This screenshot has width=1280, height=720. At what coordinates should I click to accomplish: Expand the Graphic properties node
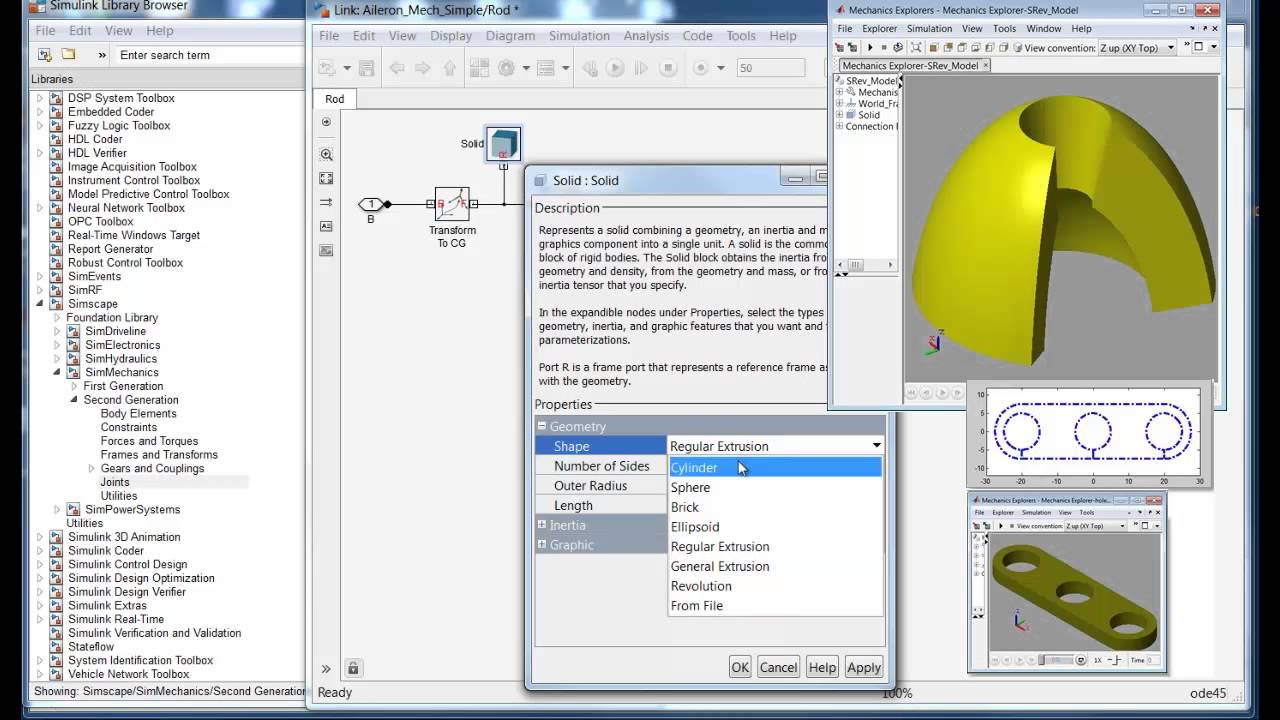point(542,545)
